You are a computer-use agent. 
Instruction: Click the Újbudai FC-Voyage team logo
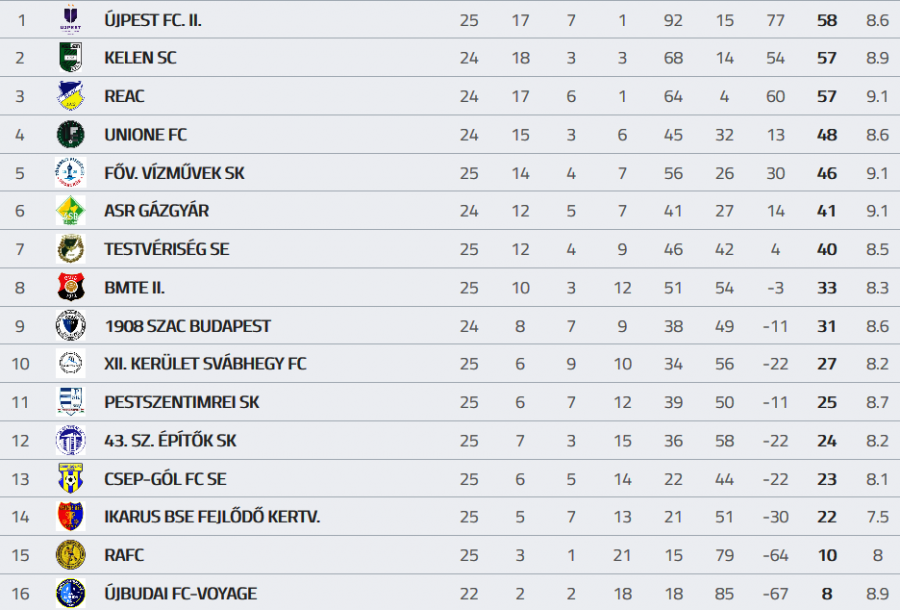click(70, 593)
